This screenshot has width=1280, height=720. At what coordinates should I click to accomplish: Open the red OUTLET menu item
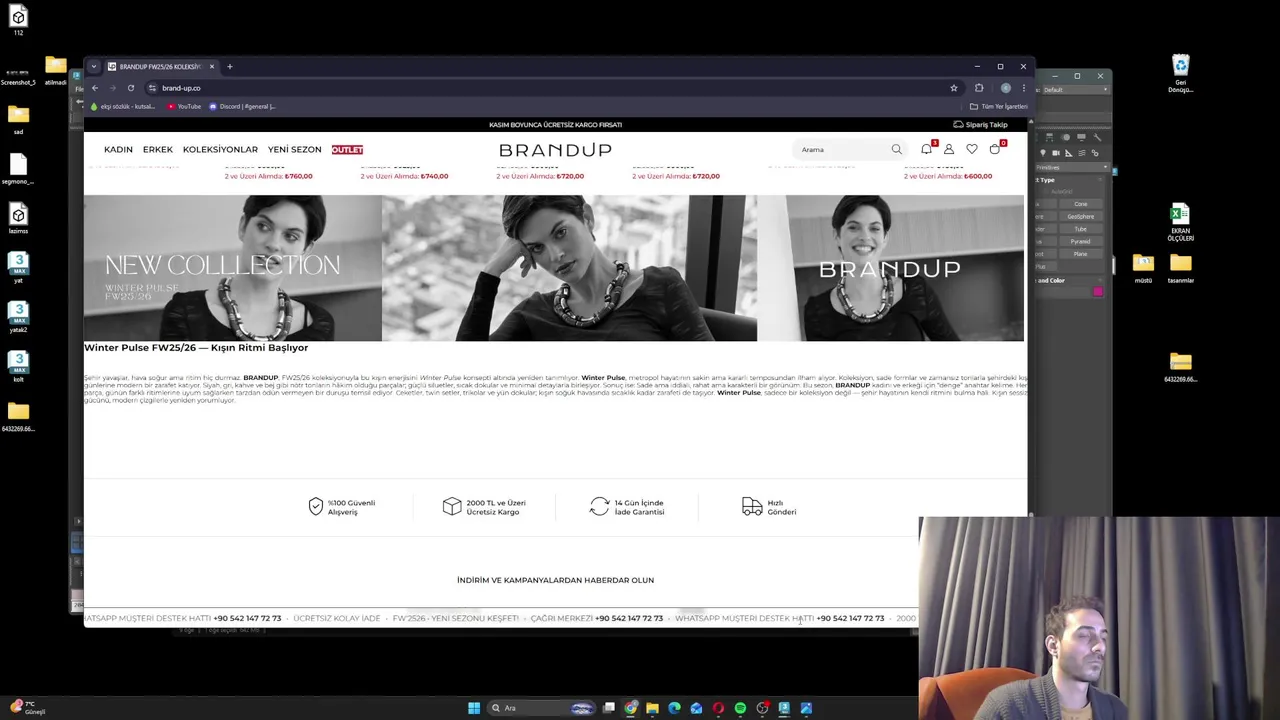[x=347, y=149]
